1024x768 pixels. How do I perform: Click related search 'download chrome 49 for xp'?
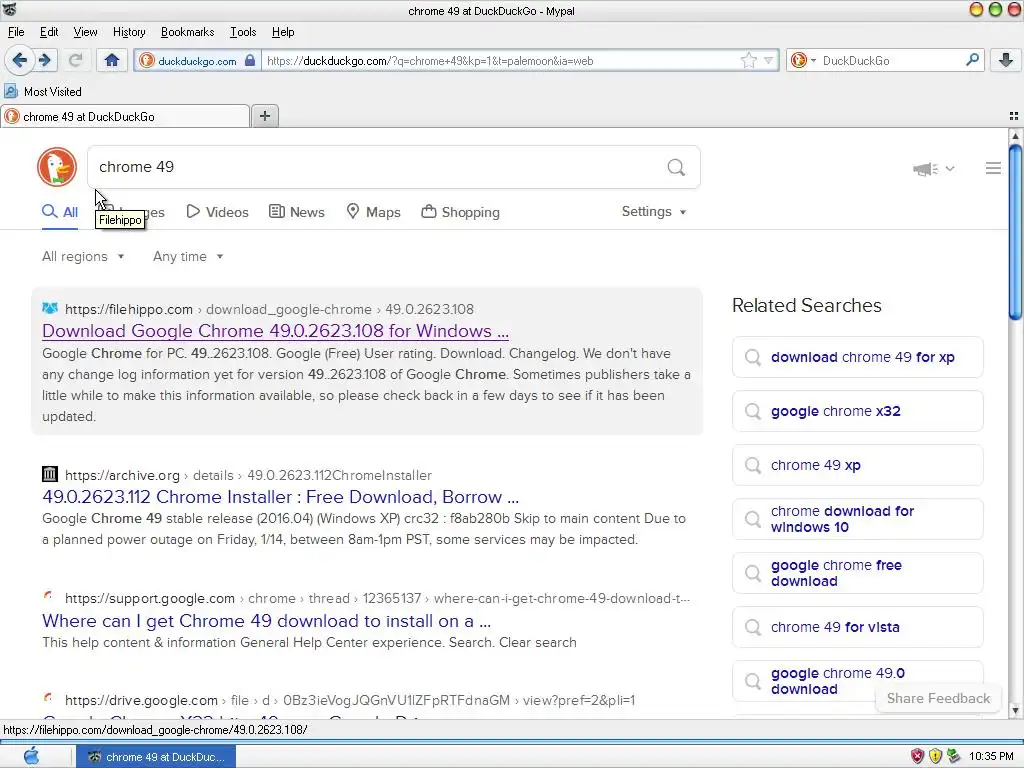pyautogui.click(x=857, y=357)
